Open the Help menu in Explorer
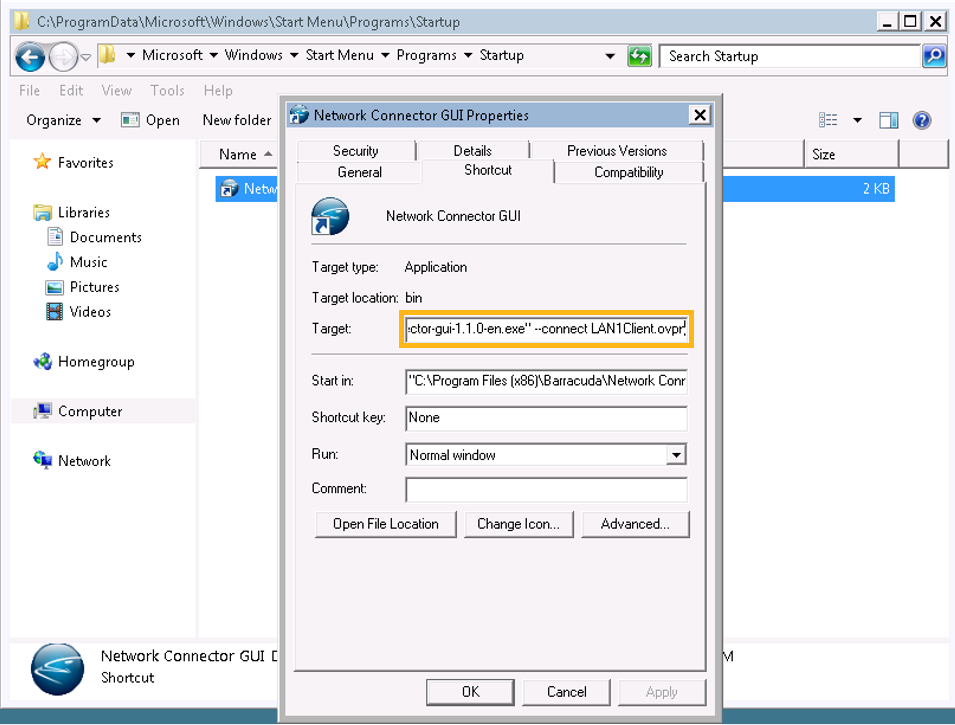This screenshot has height=725, width=955. coord(218,91)
